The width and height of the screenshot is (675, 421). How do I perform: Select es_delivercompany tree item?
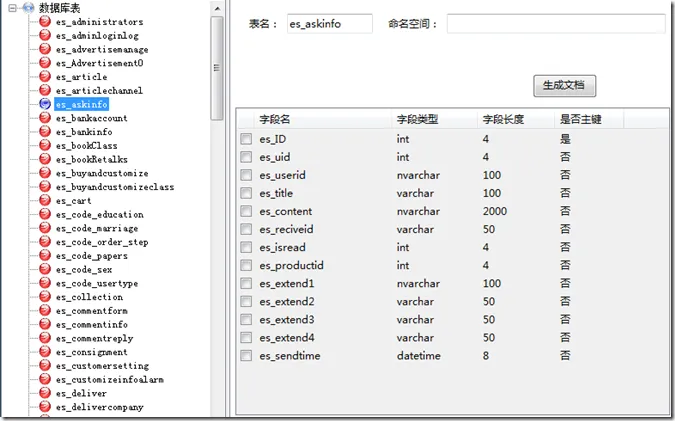pos(99,407)
